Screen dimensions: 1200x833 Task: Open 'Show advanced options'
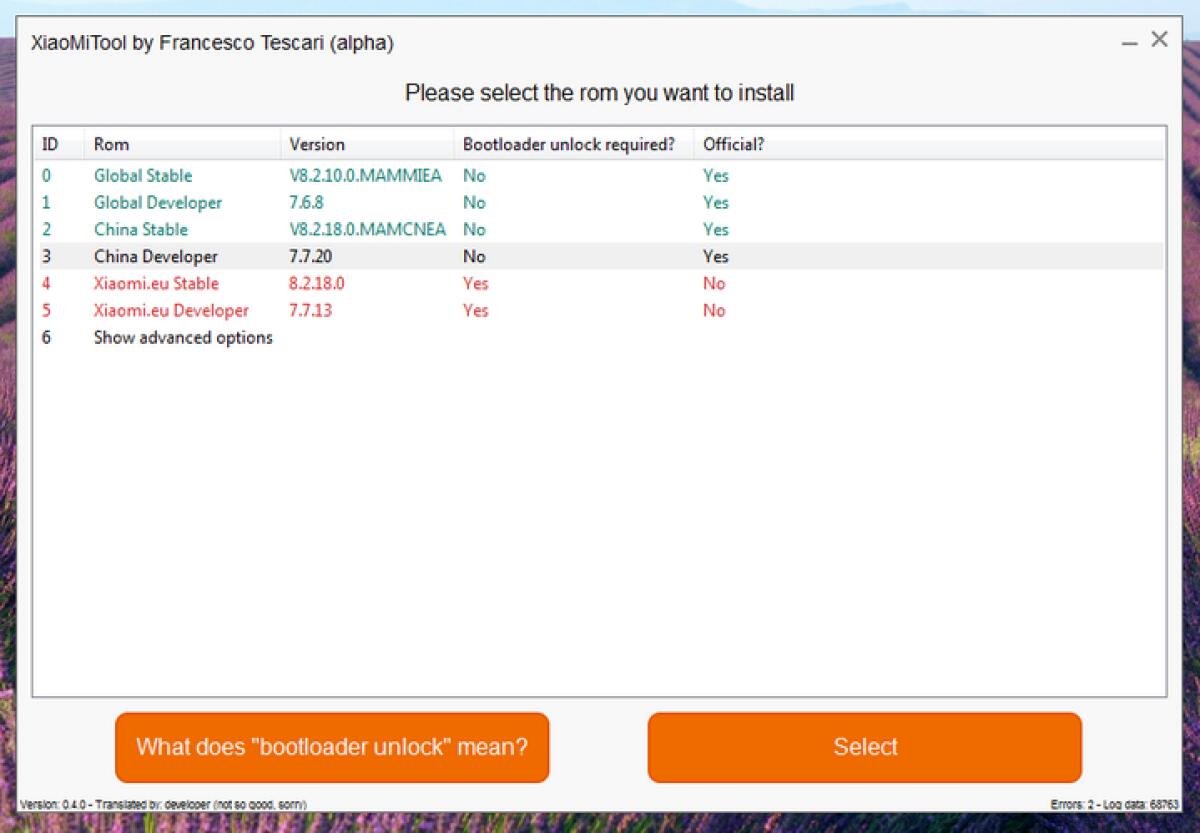tap(182, 337)
